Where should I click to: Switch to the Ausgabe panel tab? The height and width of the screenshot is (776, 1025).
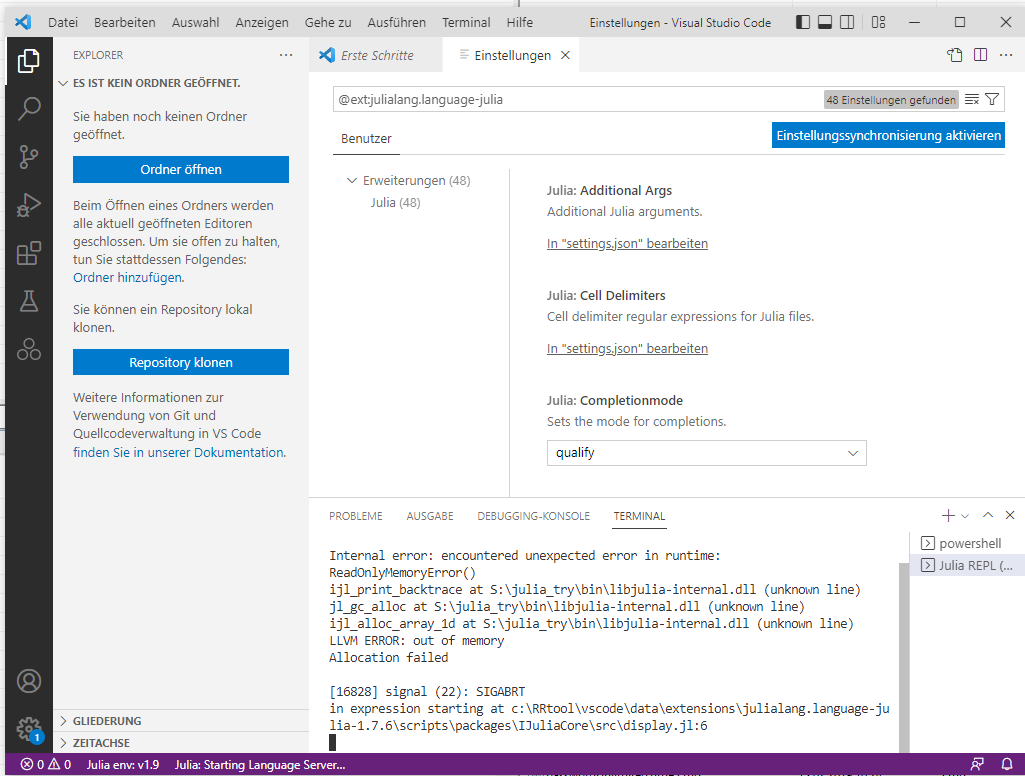pyautogui.click(x=430, y=516)
